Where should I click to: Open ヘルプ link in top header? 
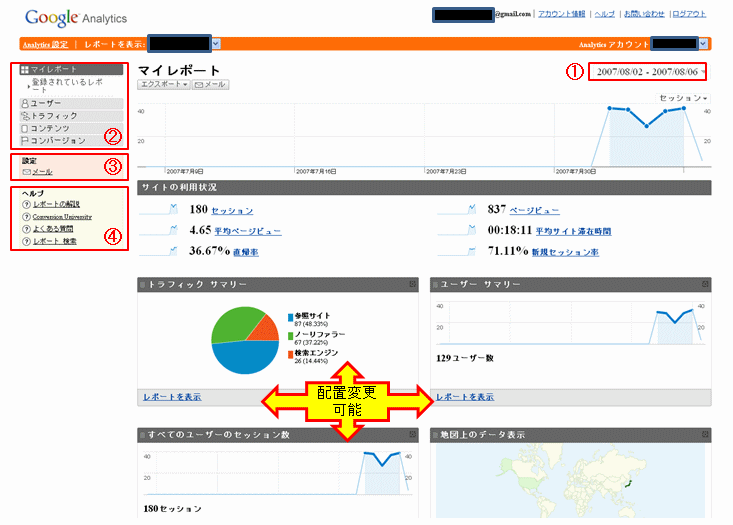pyautogui.click(x=604, y=14)
